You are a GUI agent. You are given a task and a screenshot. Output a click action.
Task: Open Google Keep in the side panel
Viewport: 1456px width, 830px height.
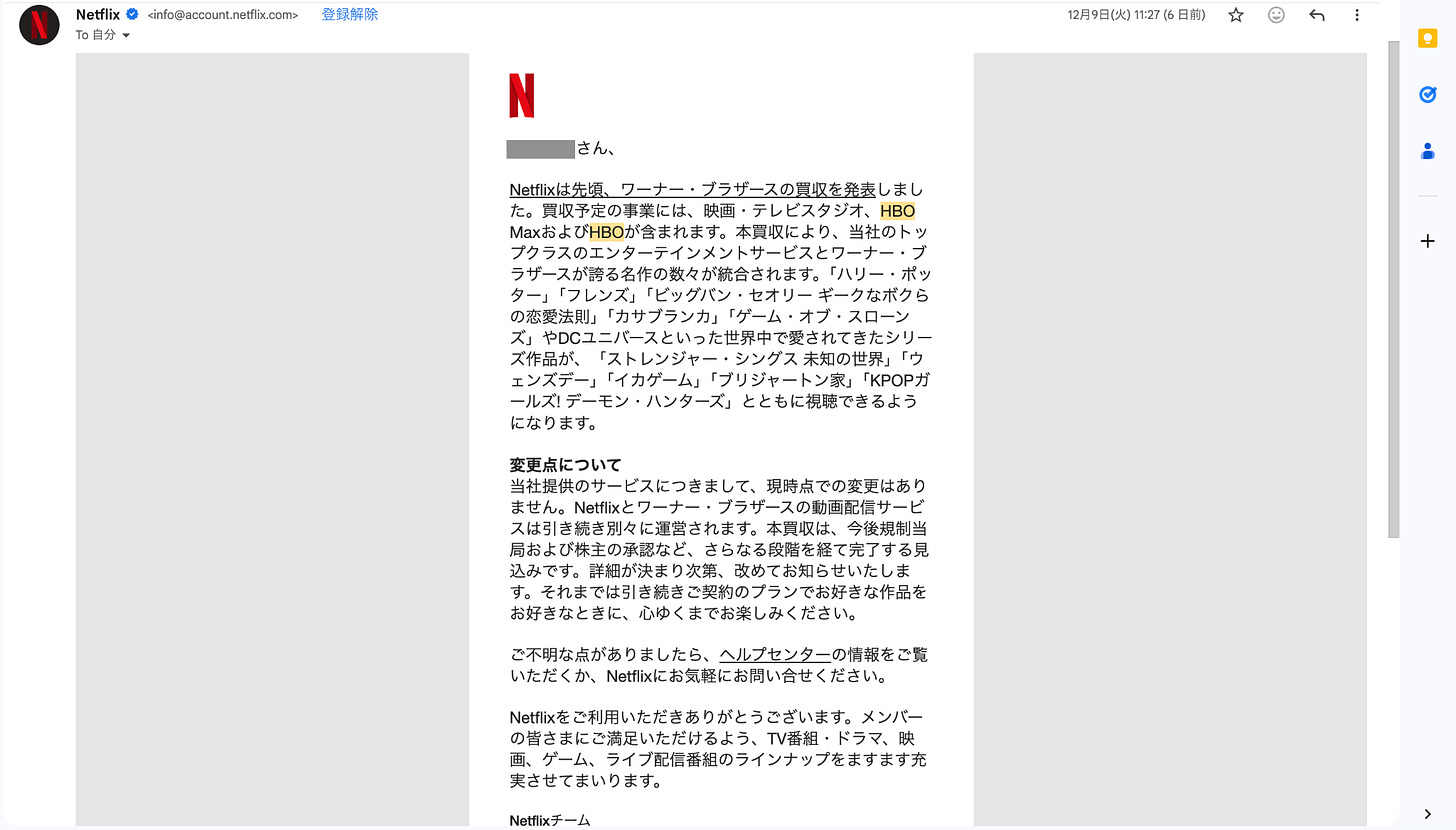[1427, 38]
